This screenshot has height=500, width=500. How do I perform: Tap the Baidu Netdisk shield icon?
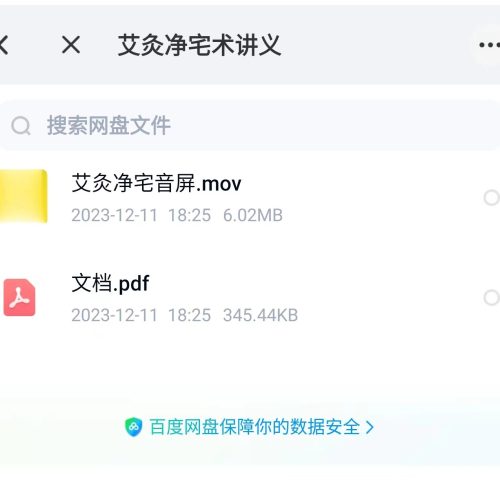point(133,427)
